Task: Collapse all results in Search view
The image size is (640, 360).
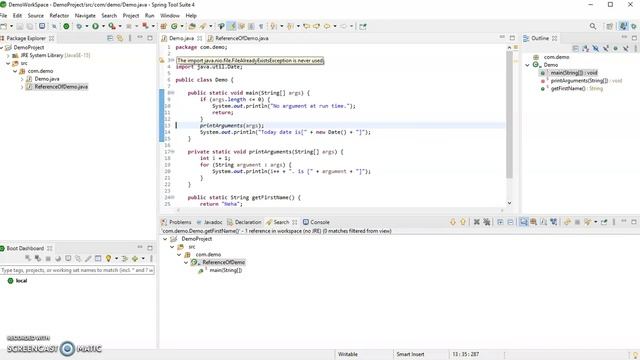Action: coord(510,222)
